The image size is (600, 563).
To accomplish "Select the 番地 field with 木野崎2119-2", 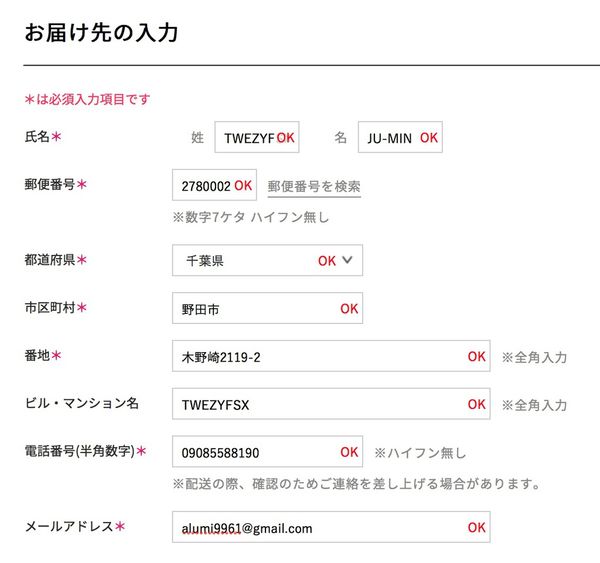I will (320, 356).
